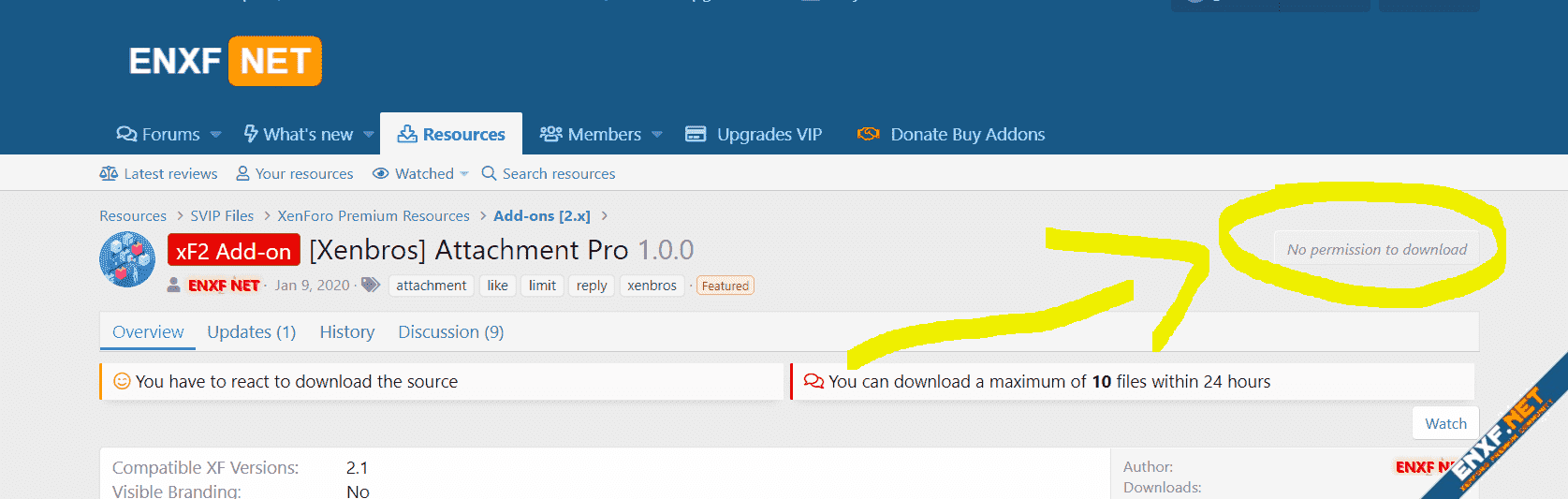Open the Members page
The image size is (1568, 499).
591,134
